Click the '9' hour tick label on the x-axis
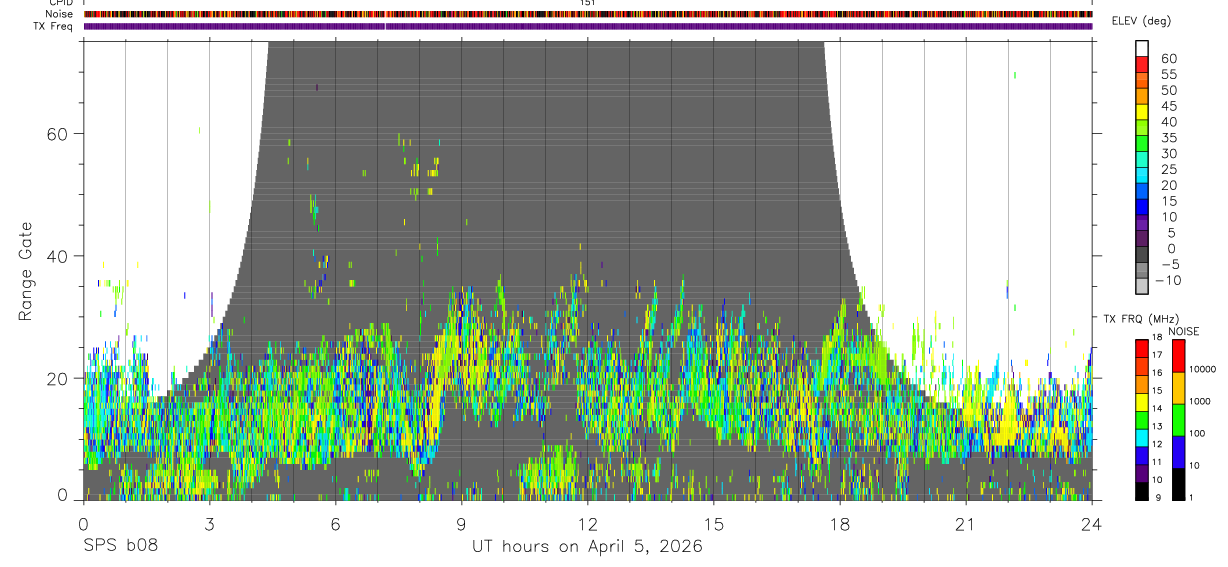Viewport: 1228px width, 567px height. pos(461,523)
